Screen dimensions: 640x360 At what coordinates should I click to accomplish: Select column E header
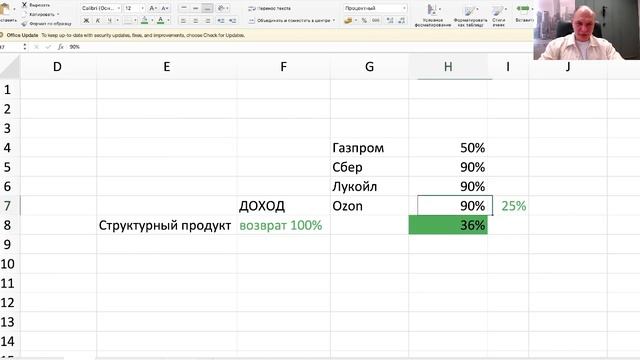[167, 67]
